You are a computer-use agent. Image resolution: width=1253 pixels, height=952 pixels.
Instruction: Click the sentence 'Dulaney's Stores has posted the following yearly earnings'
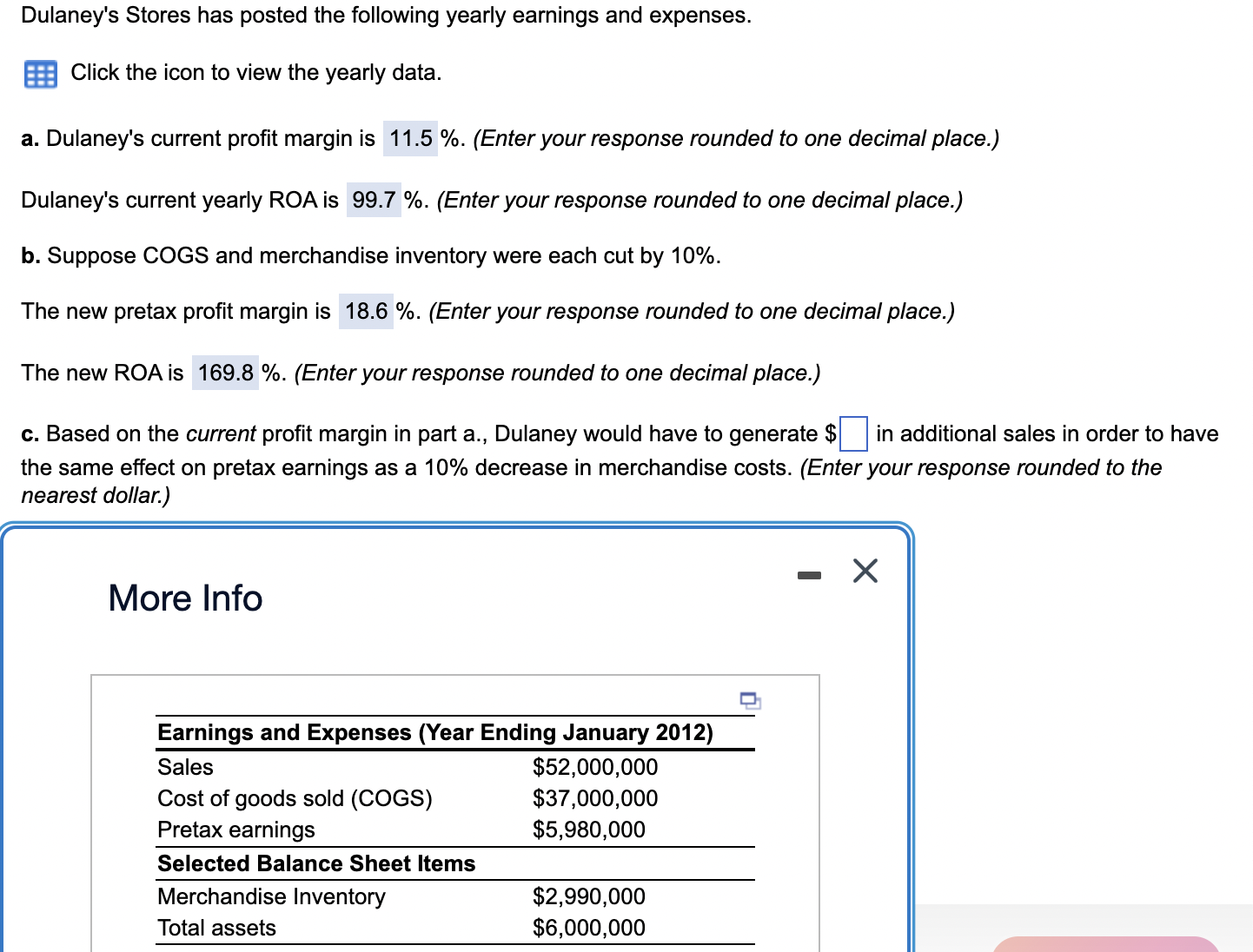pos(387,15)
